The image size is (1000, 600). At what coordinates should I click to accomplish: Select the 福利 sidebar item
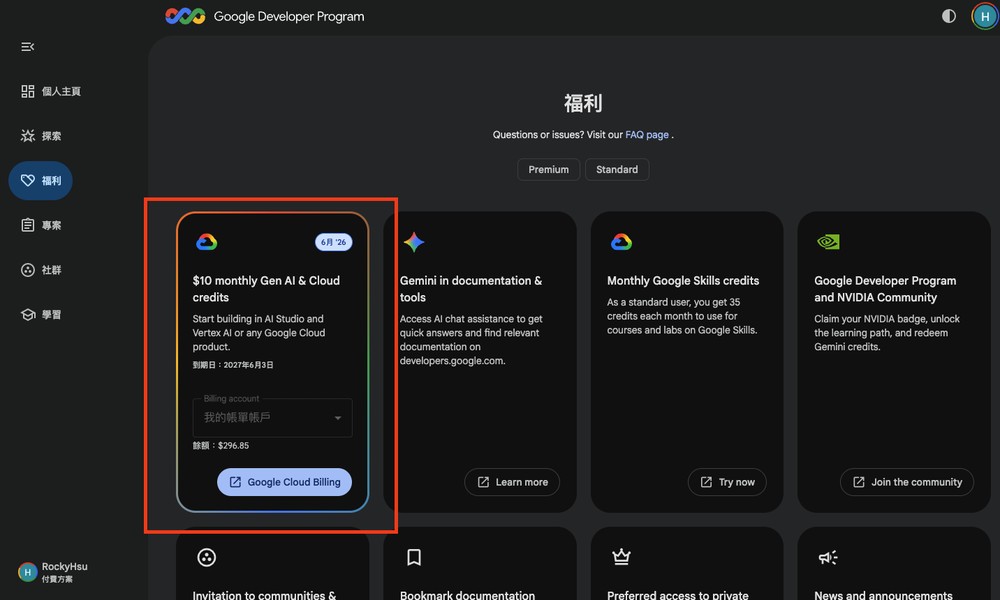click(41, 180)
